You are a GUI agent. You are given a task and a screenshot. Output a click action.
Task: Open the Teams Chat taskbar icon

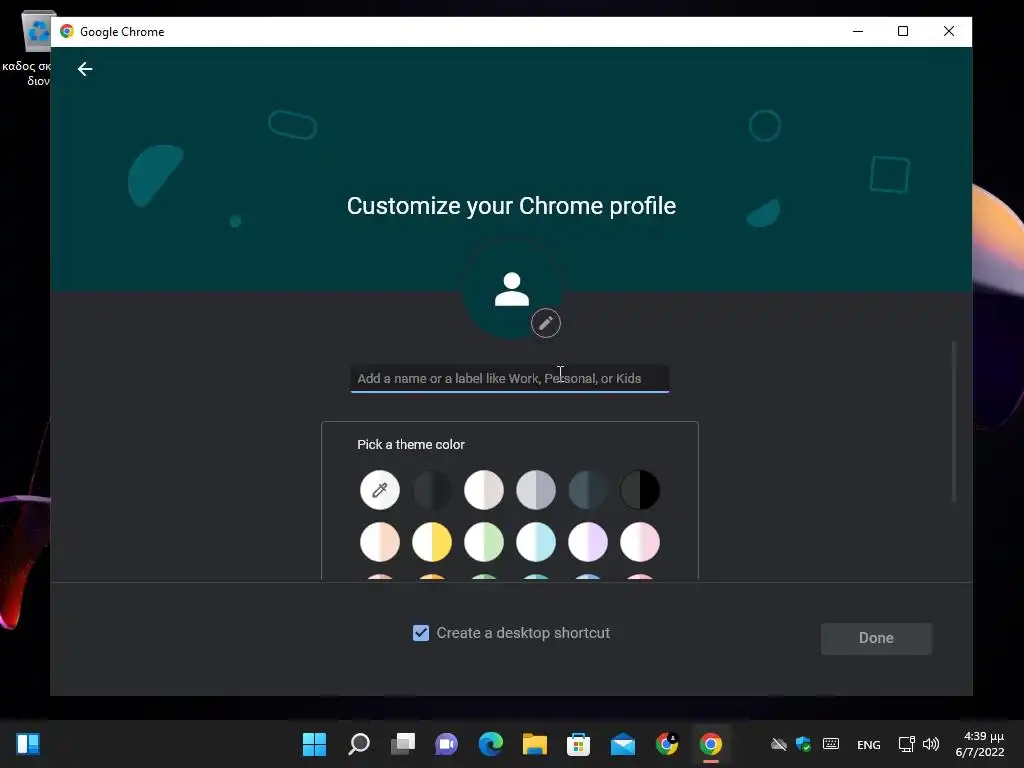(447, 744)
